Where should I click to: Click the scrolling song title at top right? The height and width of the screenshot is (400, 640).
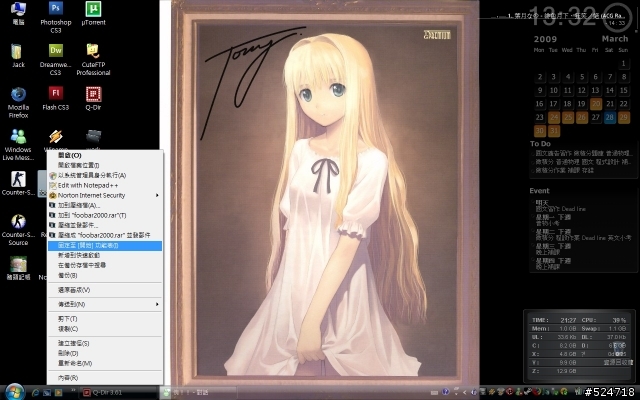tap(566, 16)
